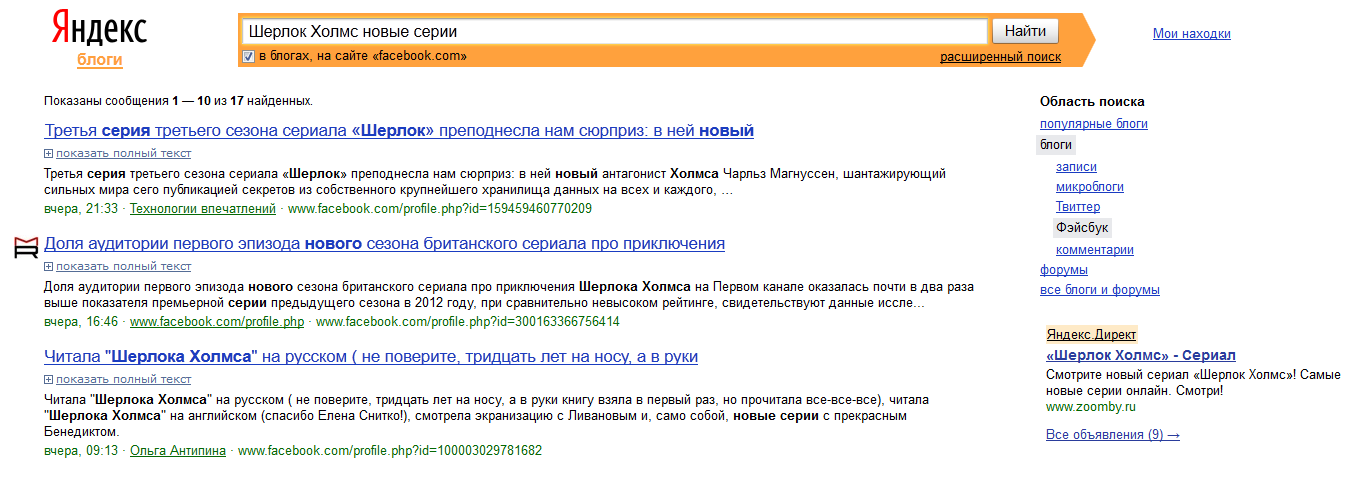Open www.facebook.com/profile.php author link of second result
1346x477 pixels.
(217, 322)
